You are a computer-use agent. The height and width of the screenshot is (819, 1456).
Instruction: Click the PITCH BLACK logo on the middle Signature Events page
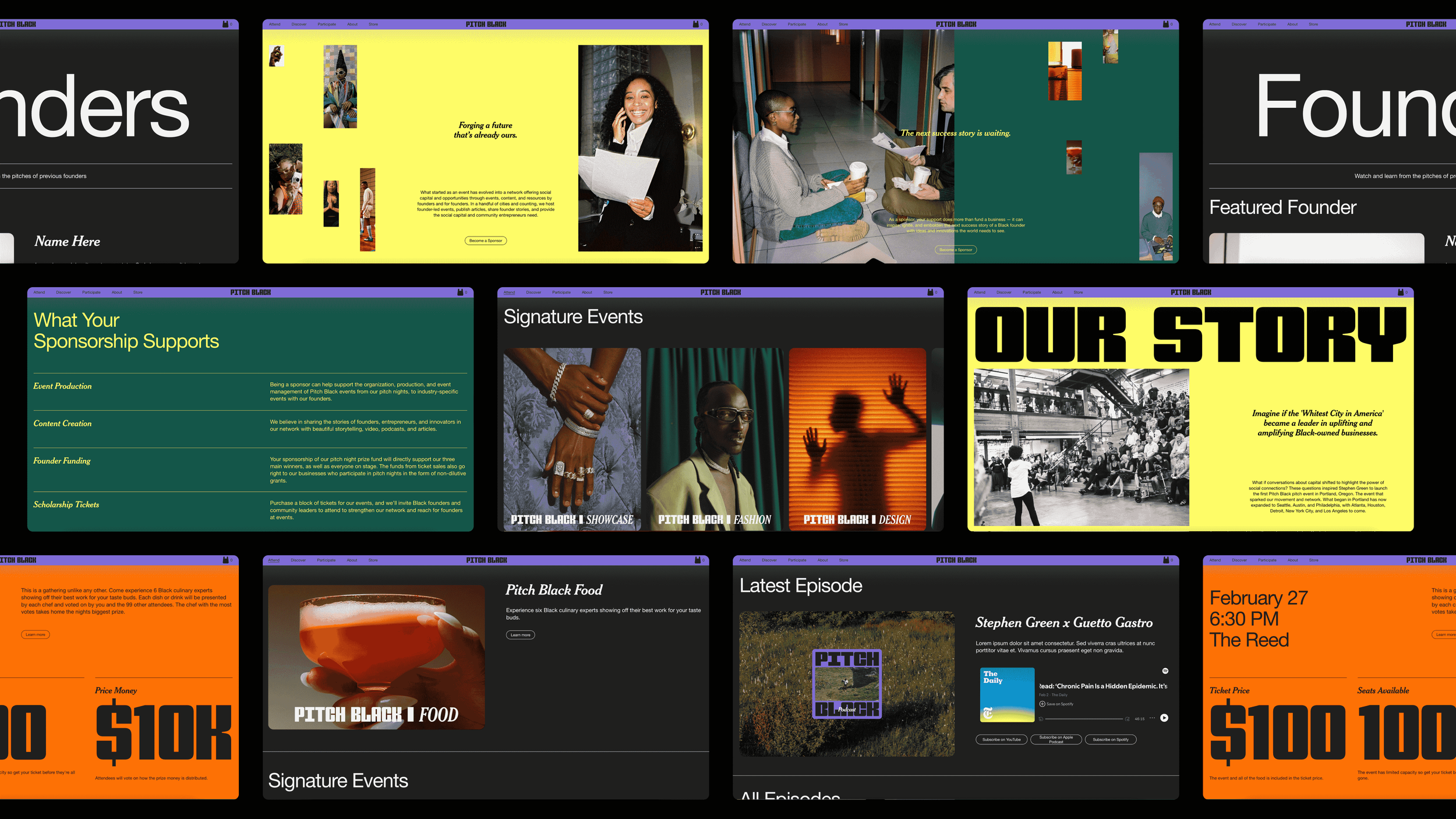pos(720,292)
